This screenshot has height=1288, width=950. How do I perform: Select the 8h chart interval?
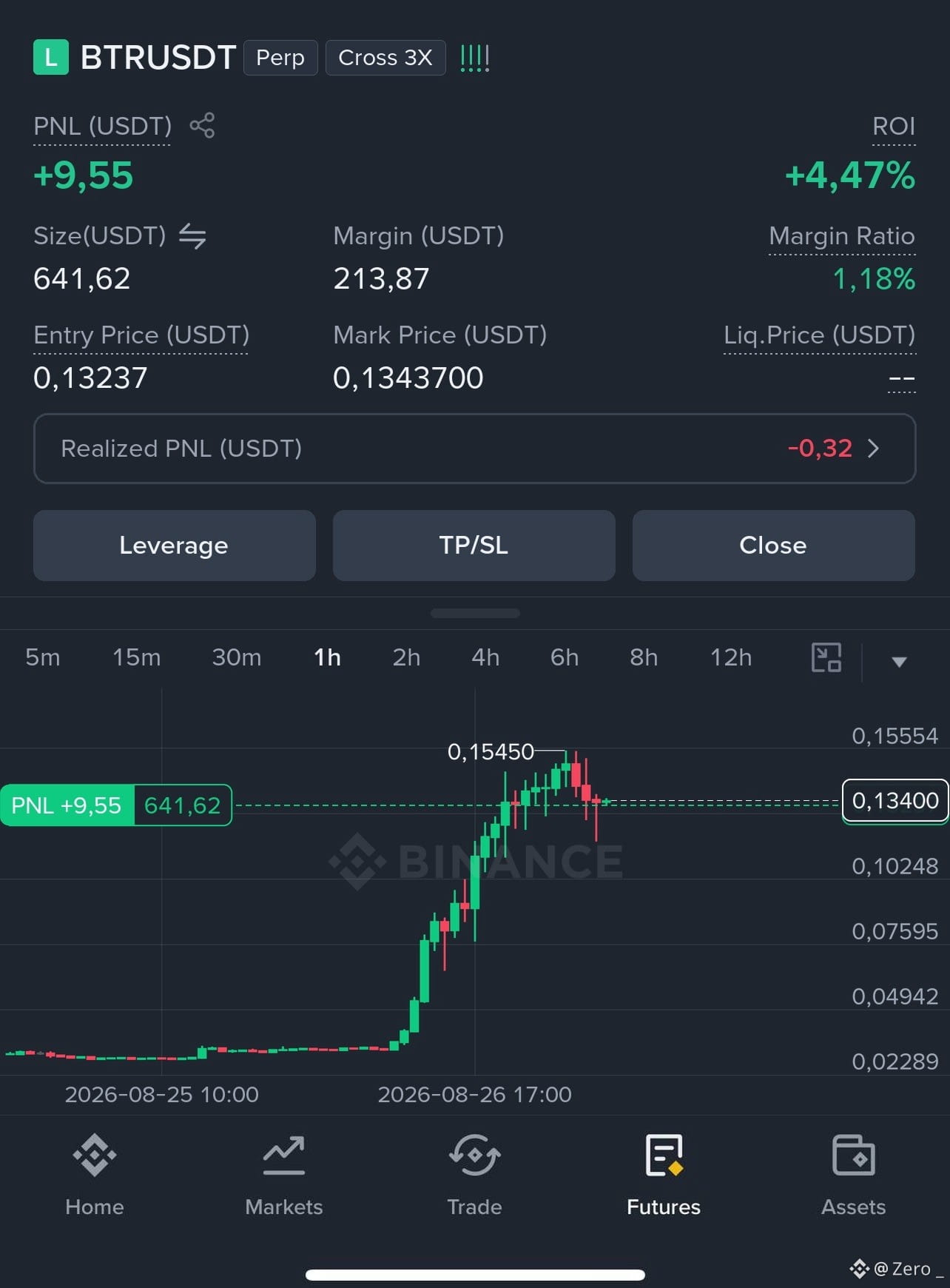644,657
